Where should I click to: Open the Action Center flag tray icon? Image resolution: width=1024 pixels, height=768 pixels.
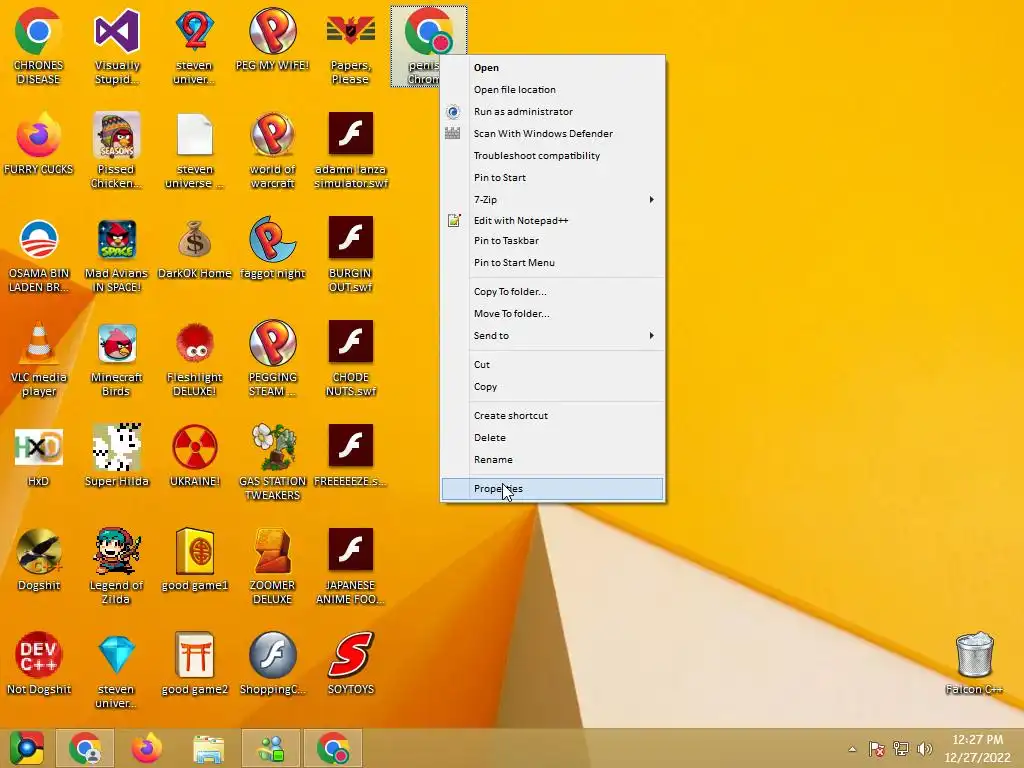(x=876, y=749)
